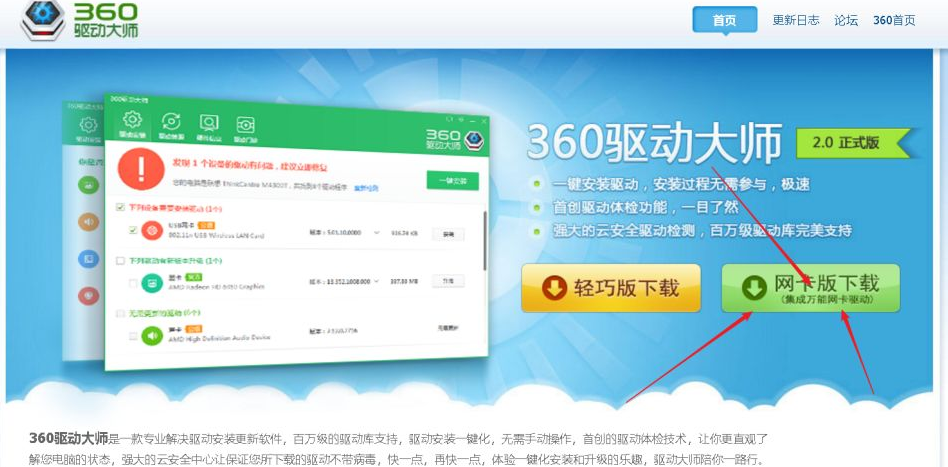Click the hardware monitor icon in the app toolbar
The image size is (948, 467).
[x=209, y=123]
